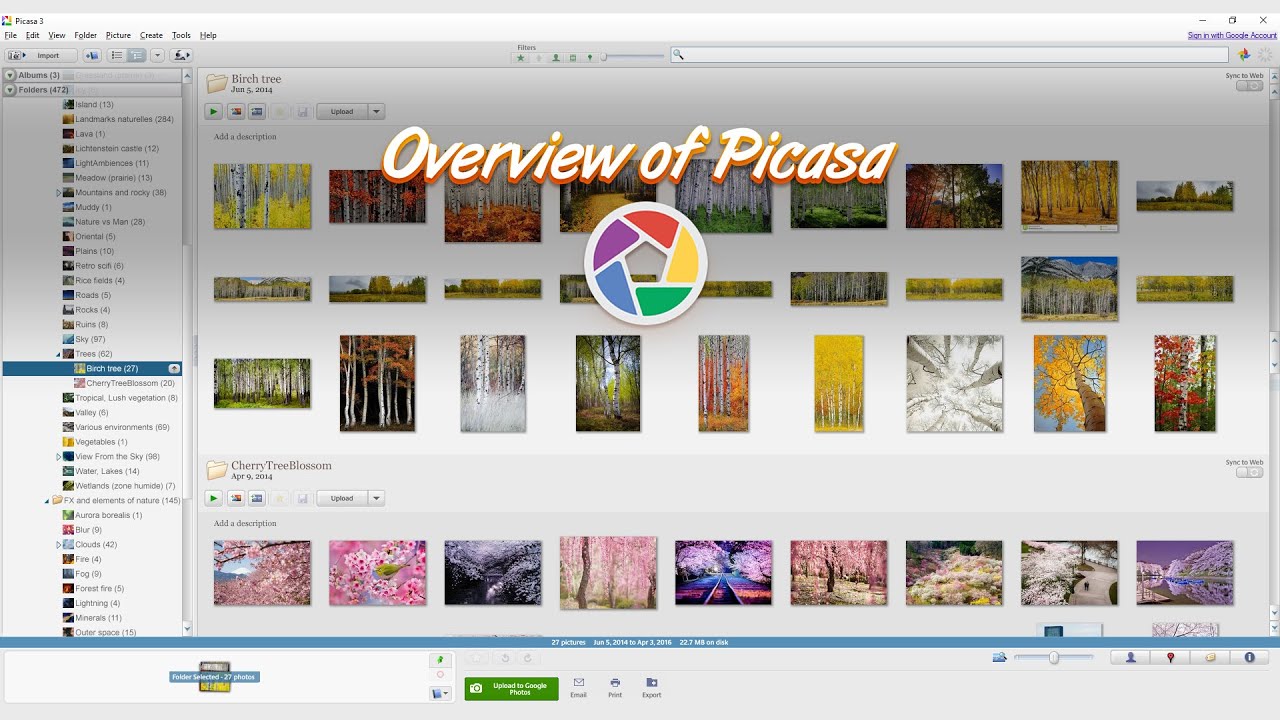Image resolution: width=1280 pixels, height=720 pixels.
Task: Click the Import button
Action: [39, 55]
